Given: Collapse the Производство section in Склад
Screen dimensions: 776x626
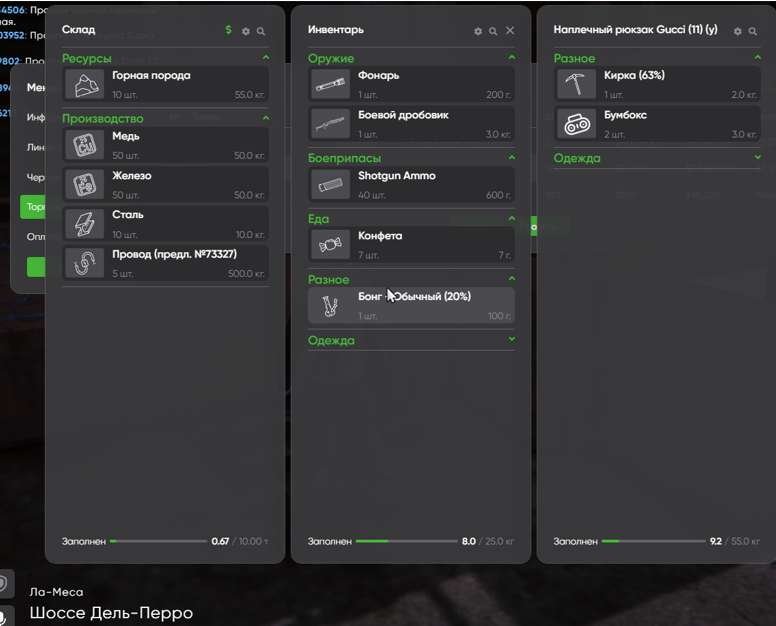Looking at the screenshot, I should tap(266, 118).
